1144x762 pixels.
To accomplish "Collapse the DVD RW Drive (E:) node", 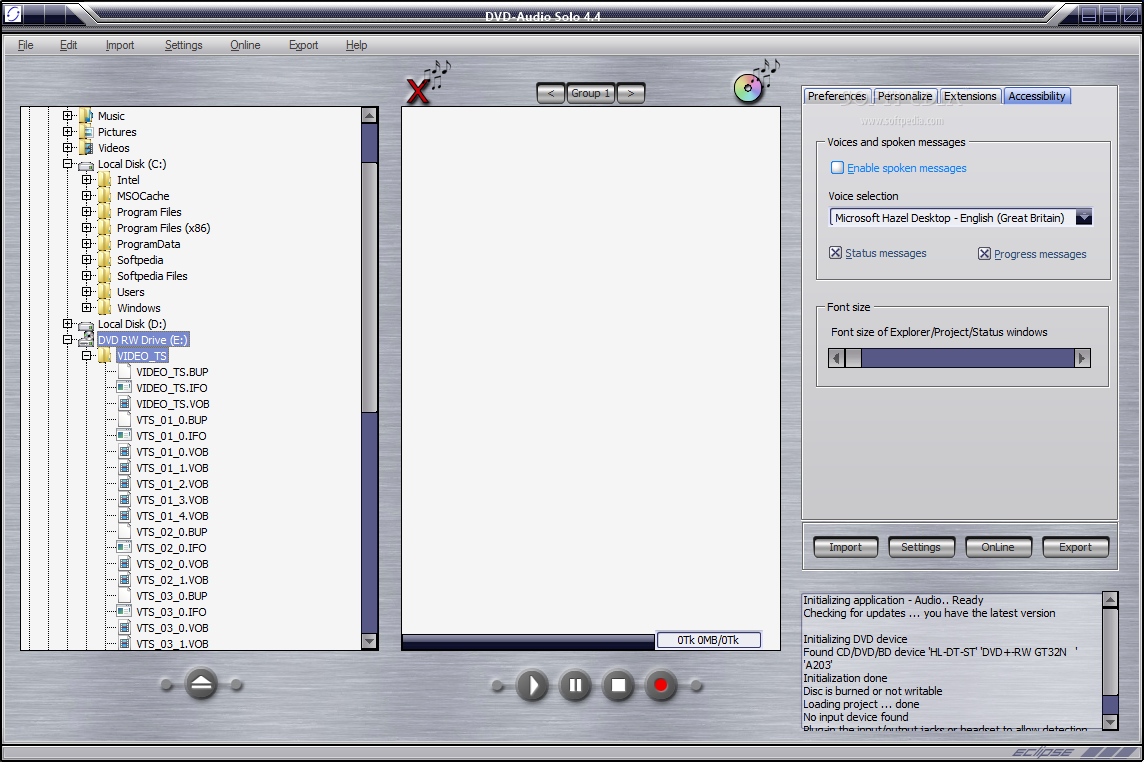I will pyautogui.click(x=67, y=339).
